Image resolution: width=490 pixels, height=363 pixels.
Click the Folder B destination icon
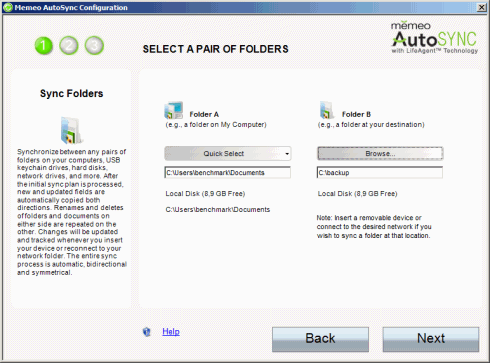[327, 110]
